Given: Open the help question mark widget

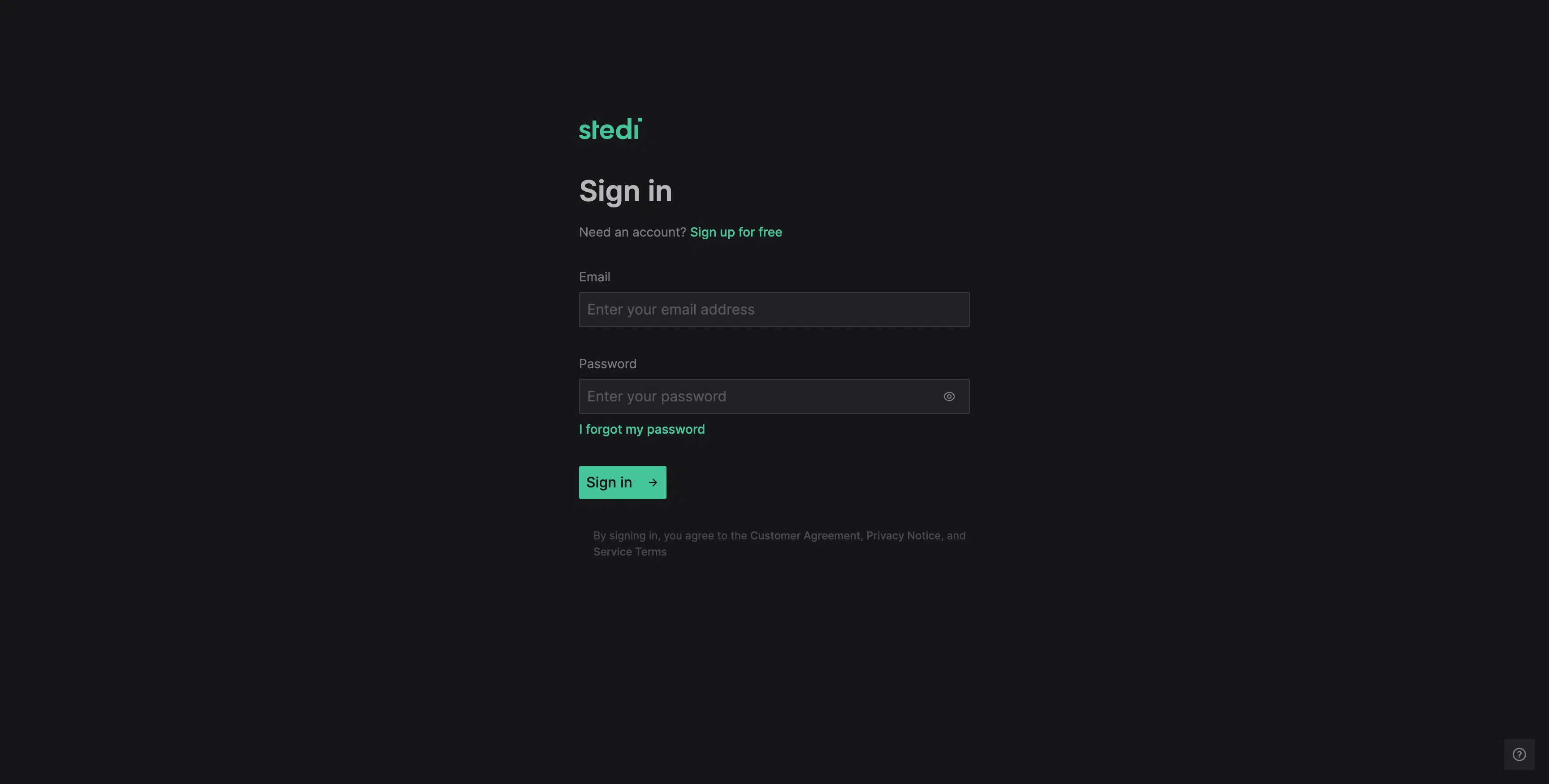Looking at the screenshot, I should click(x=1519, y=754).
